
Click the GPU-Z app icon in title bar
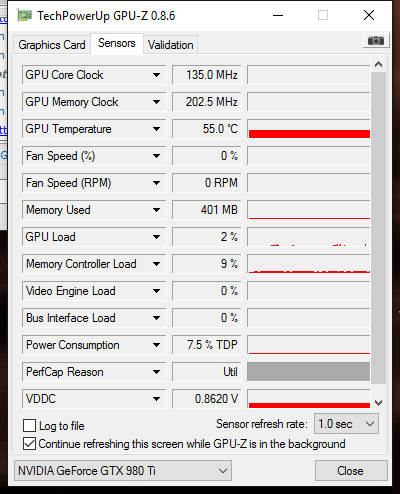[x=25, y=16]
